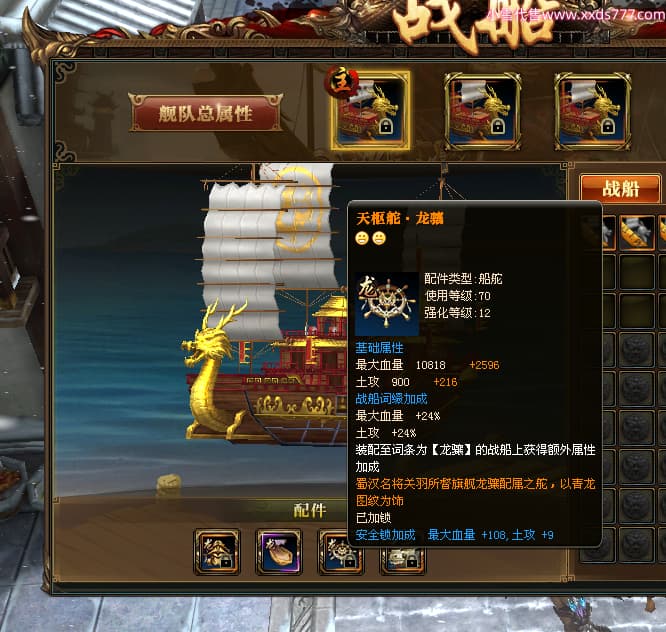The height and width of the screenshot is (632, 666).
Task: Click the topmost lion-head locked inventory slot
Action: (636, 350)
